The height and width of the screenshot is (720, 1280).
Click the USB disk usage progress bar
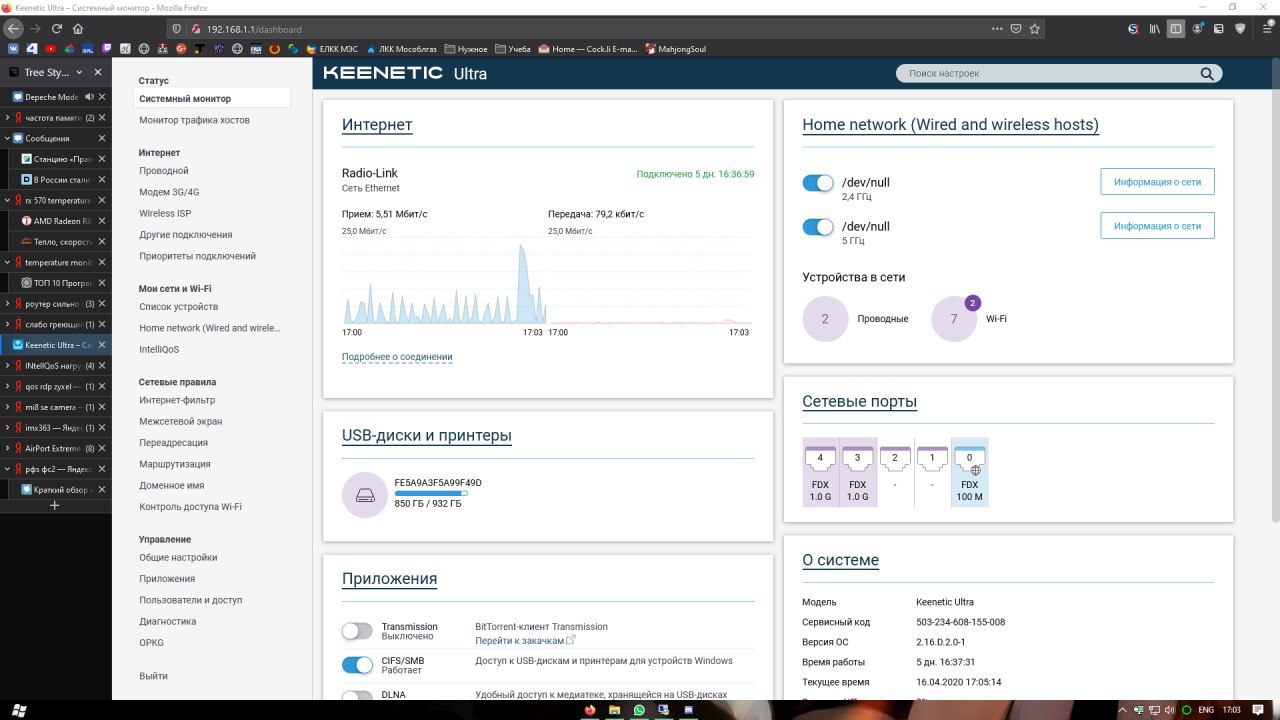431,493
